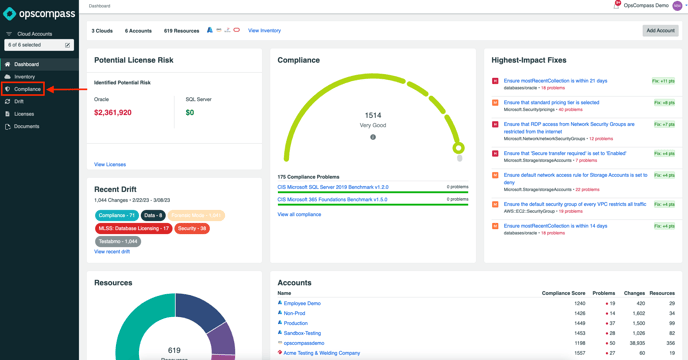688x360 pixels.
Task: Click the SQL Server risk value $0
Action: point(190,112)
